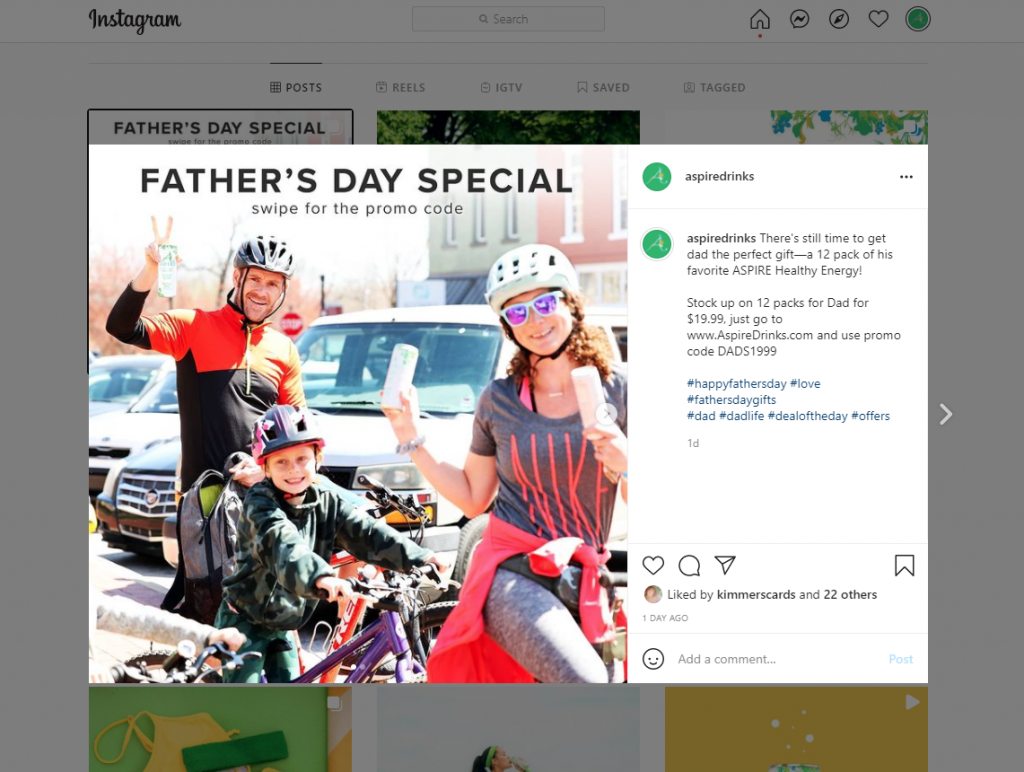Open the three-dot post options menu
The image size is (1024, 772).
click(906, 177)
